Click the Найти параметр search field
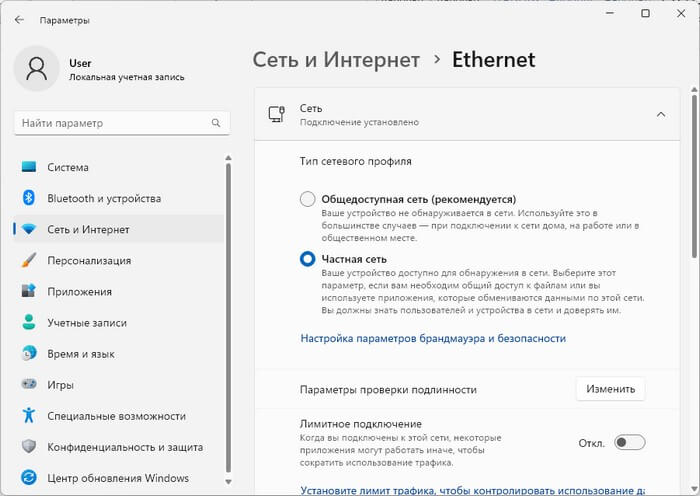 tap(122, 123)
